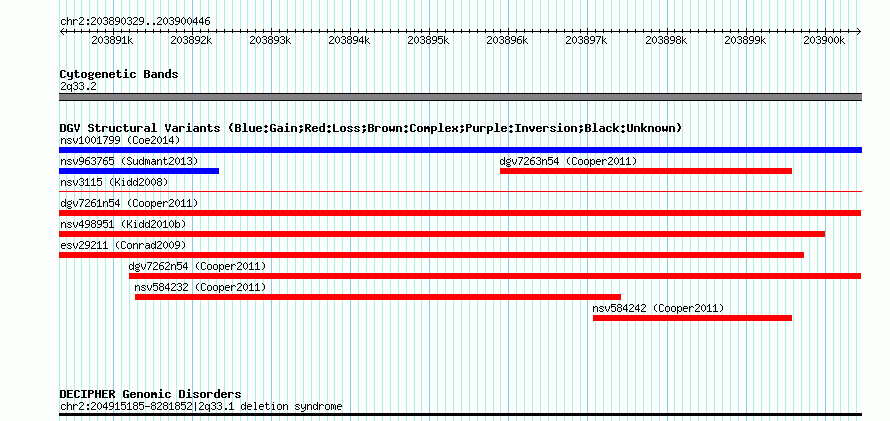The width and height of the screenshot is (890, 421).
Task: Click the 2q33.2 band label
Action: (78, 86)
